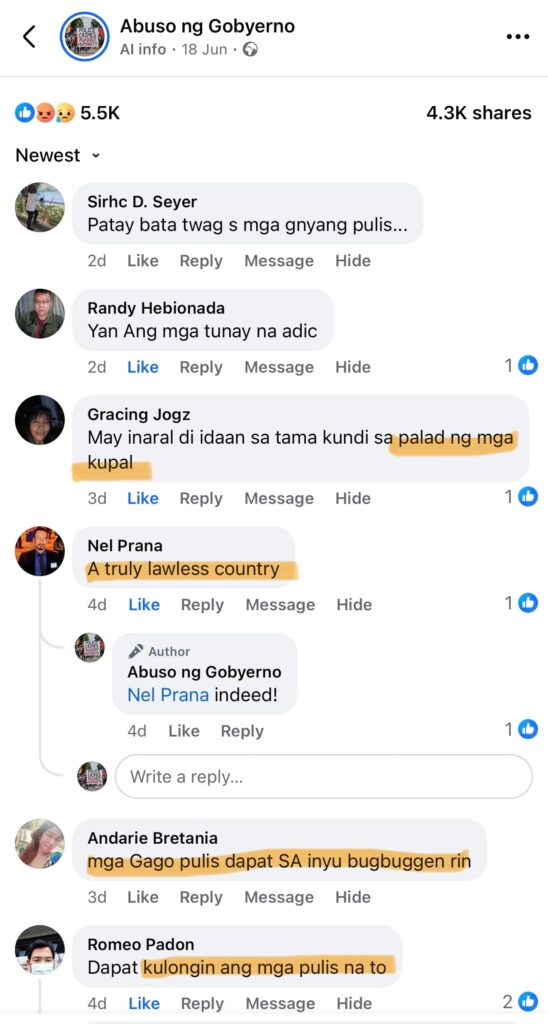
Task: Open the three-dots more options menu
Action: pyautogui.click(x=518, y=37)
